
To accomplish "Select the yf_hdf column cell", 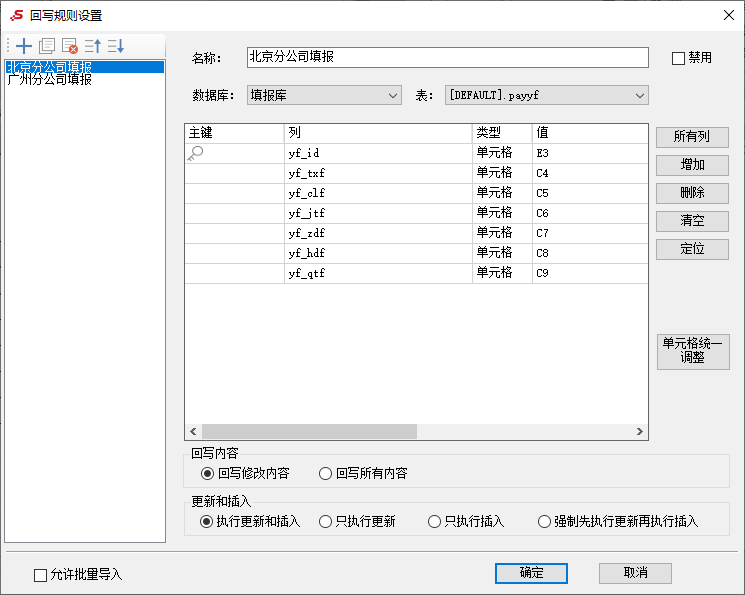I will pos(378,253).
